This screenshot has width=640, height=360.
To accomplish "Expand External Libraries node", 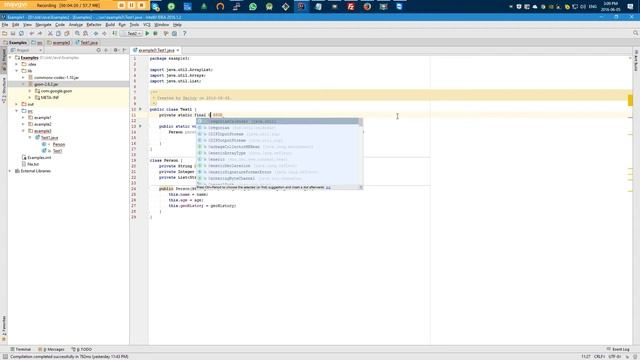I will pyautogui.click(x=11, y=171).
